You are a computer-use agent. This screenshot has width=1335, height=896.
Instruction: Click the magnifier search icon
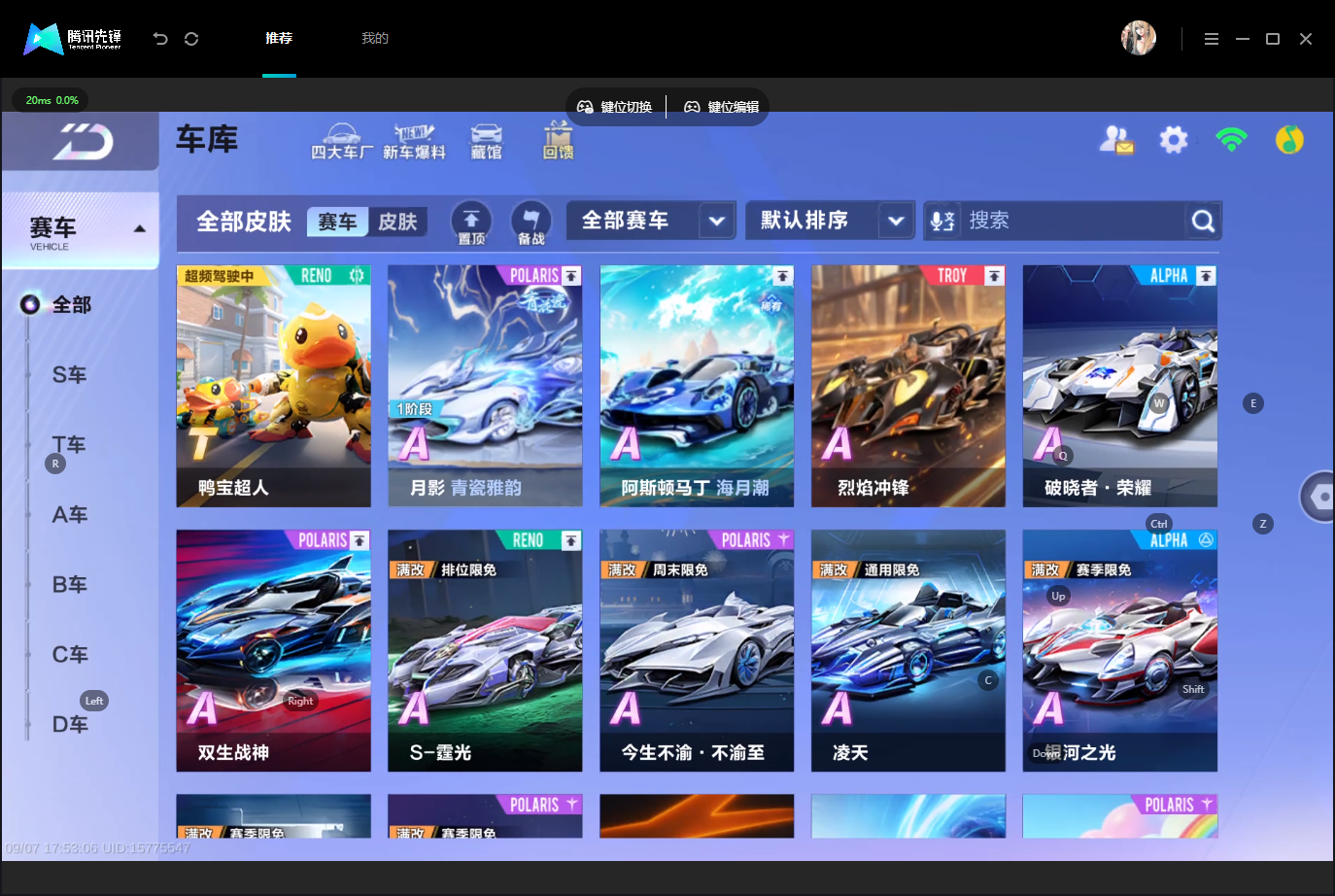point(1203,222)
